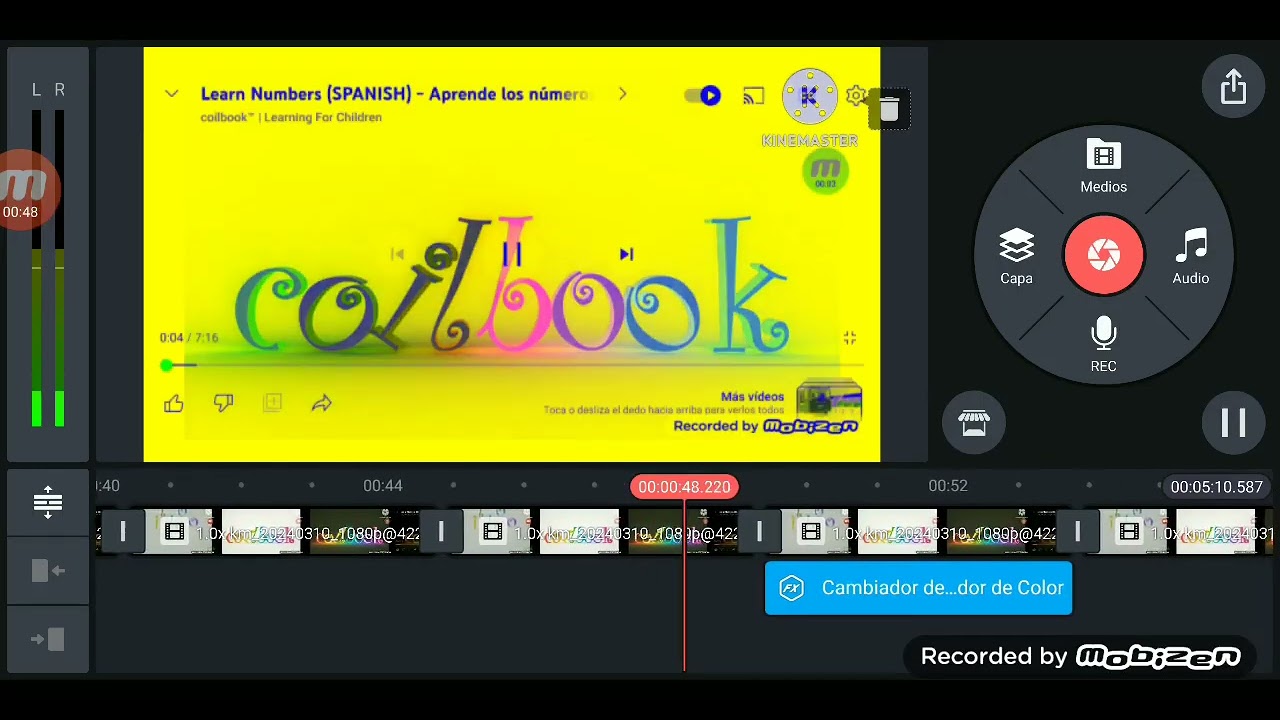Open the Learn Numbers (SPANISH) video title
The image size is (1280, 720).
coord(395,94)
